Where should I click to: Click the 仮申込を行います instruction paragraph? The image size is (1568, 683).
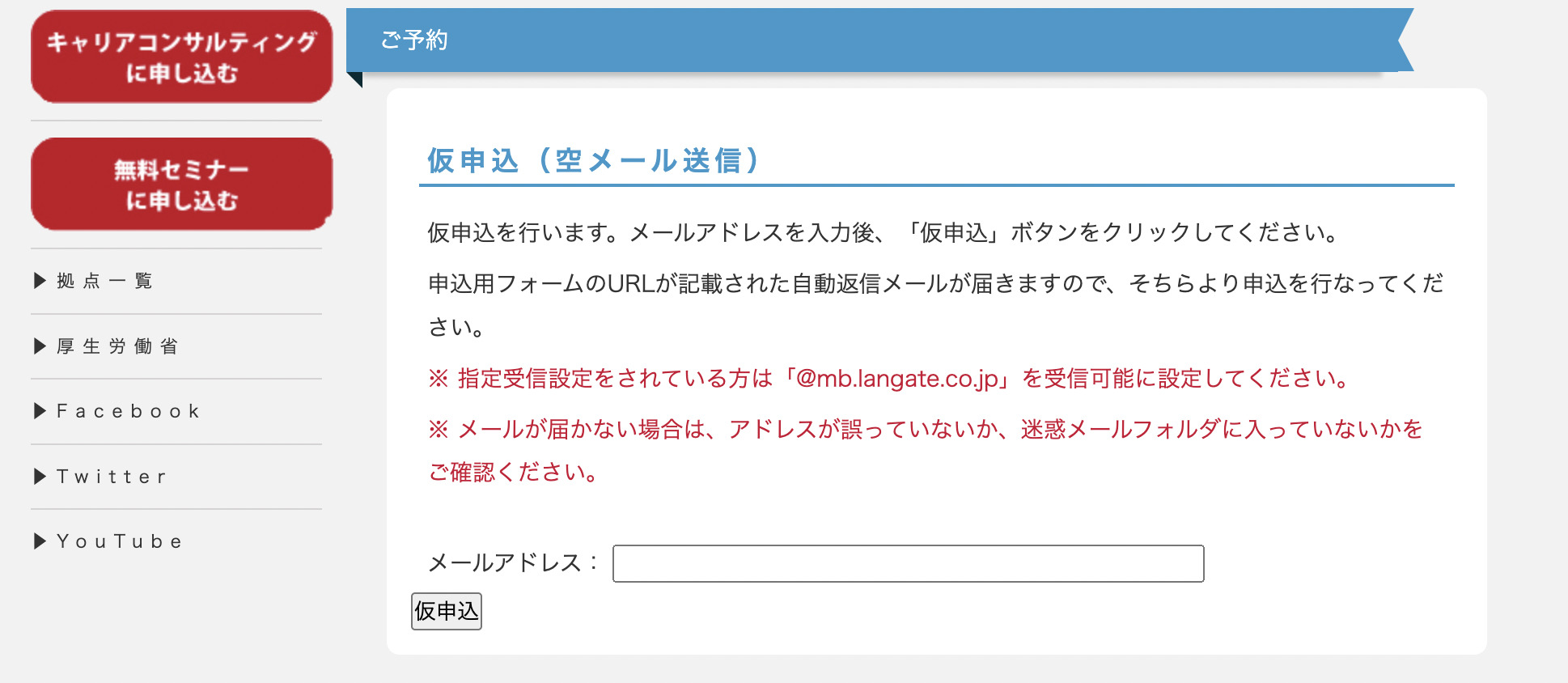coord(884,232)
